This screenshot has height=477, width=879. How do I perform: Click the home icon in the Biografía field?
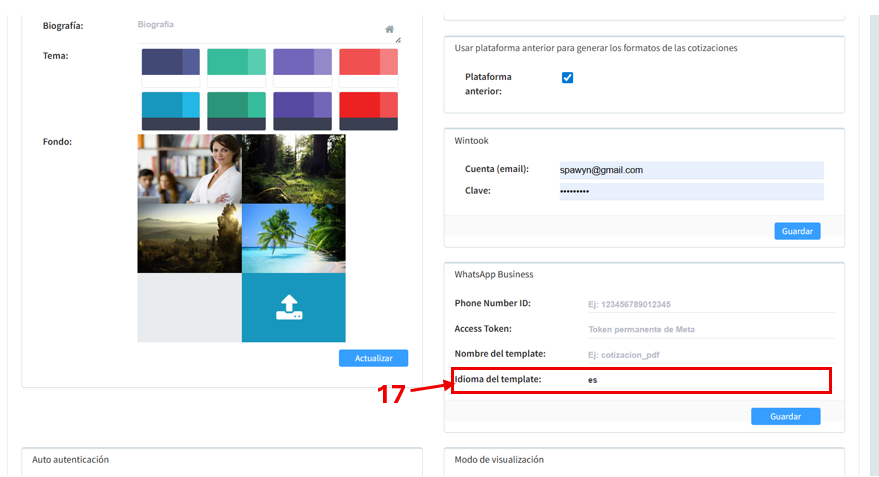click(x=389, y=29)
